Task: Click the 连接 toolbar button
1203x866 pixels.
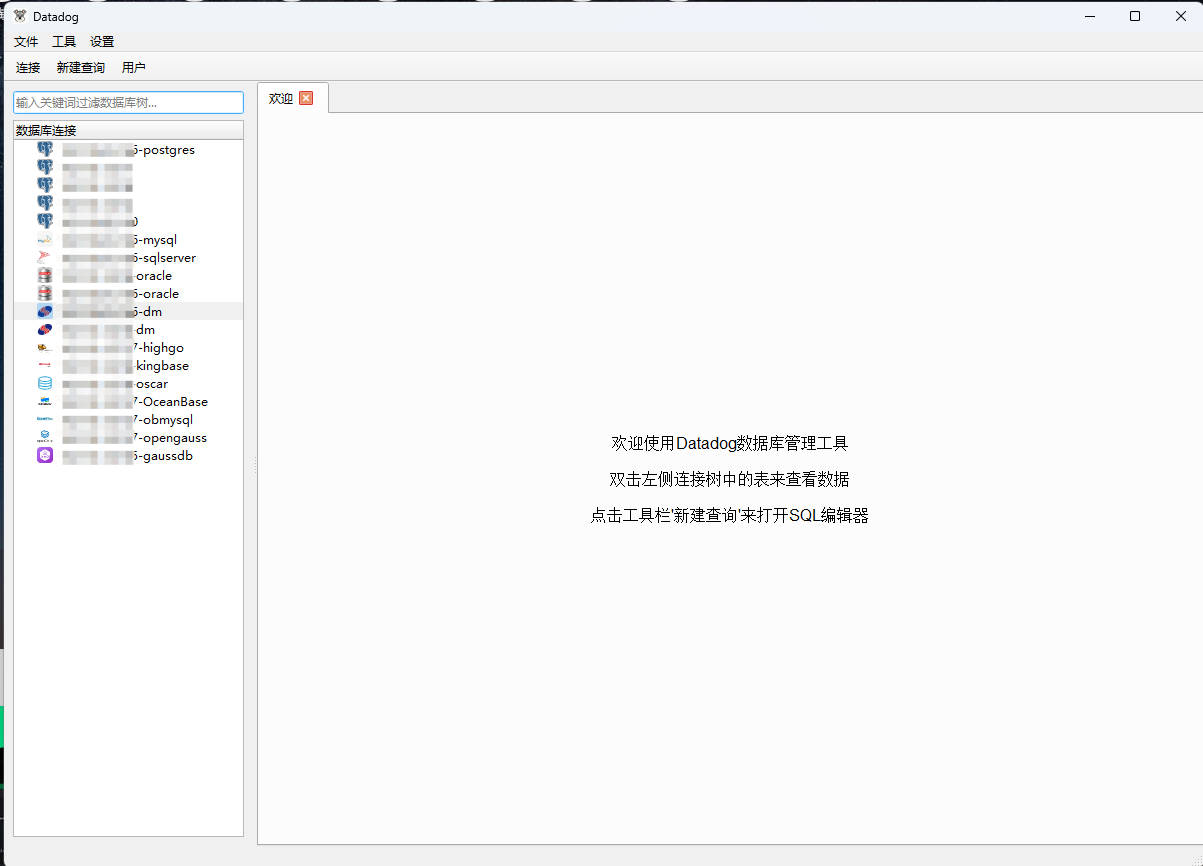Action: [28, 67]
